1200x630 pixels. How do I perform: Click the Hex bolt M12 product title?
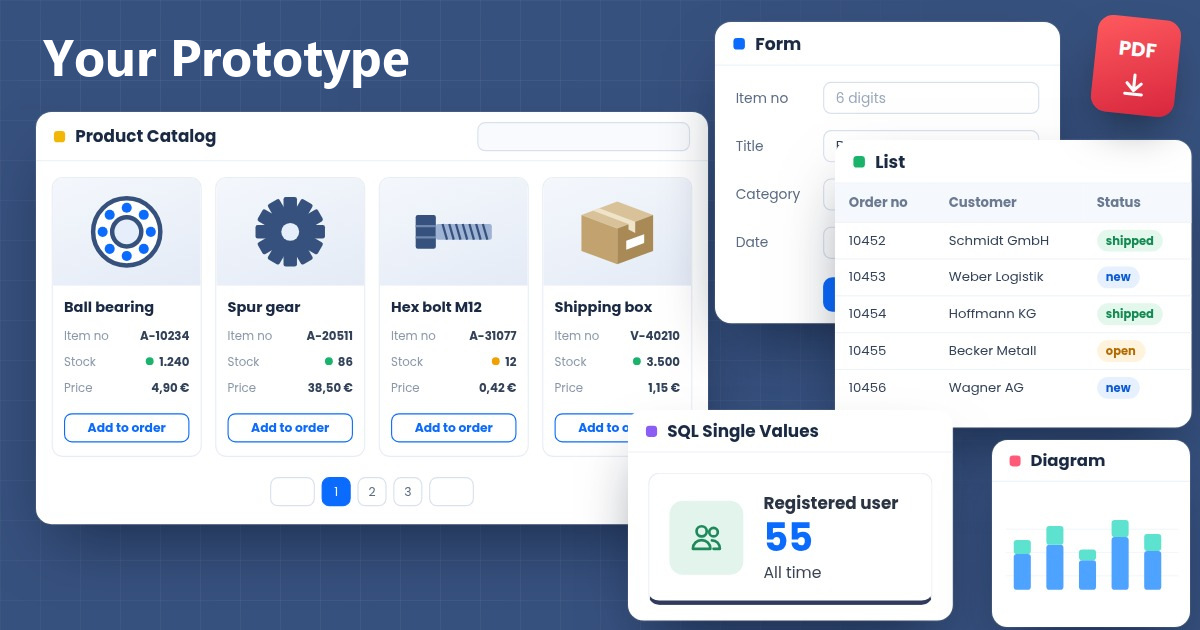pos(436,307)
